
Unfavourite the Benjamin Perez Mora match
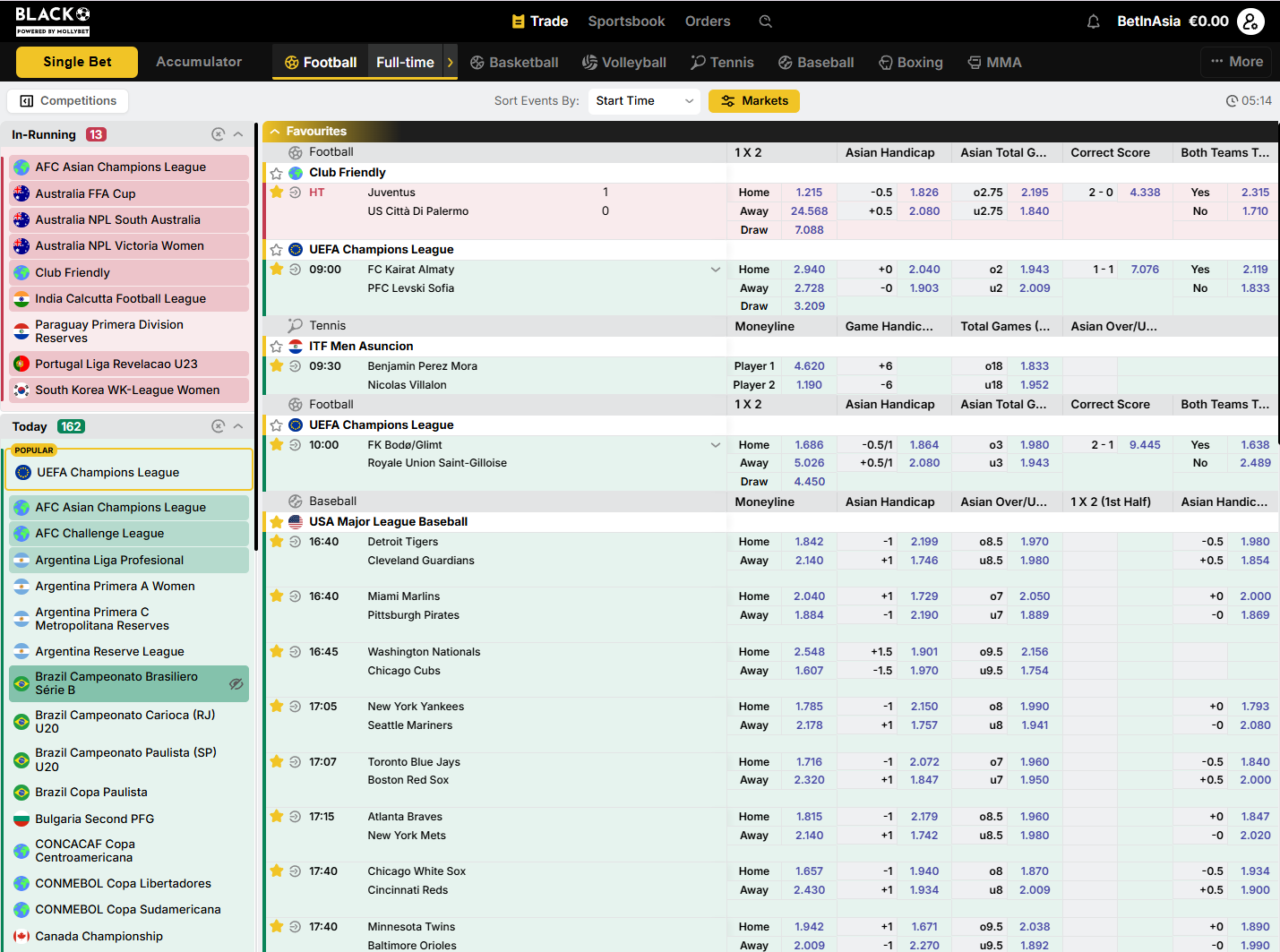[277, 365]
